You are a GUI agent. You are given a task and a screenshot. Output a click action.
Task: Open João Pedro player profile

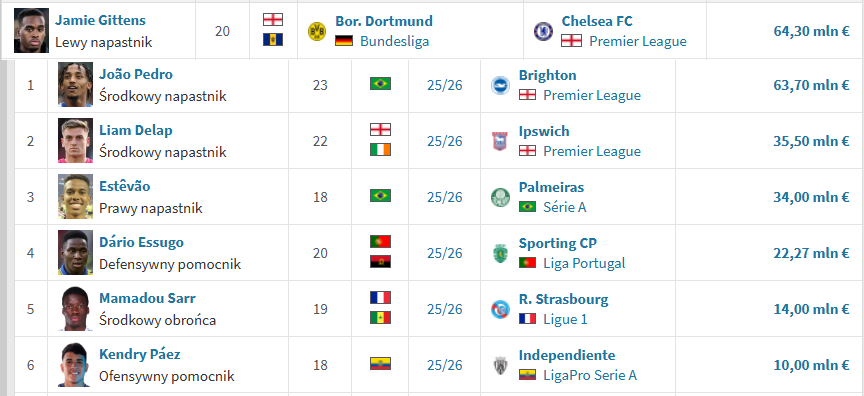coord(136,74)
